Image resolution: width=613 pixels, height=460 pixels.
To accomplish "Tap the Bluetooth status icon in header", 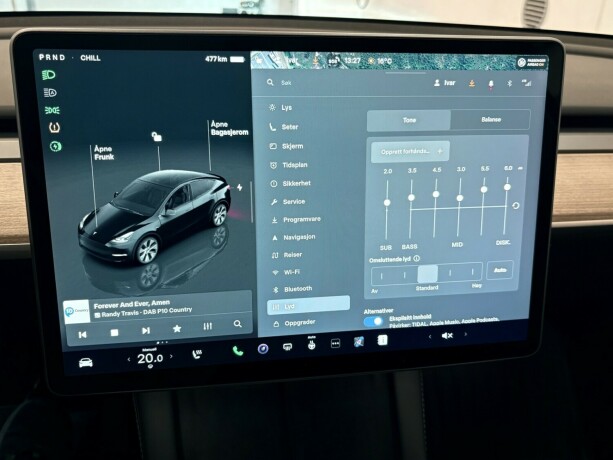I will pos(509,83).
